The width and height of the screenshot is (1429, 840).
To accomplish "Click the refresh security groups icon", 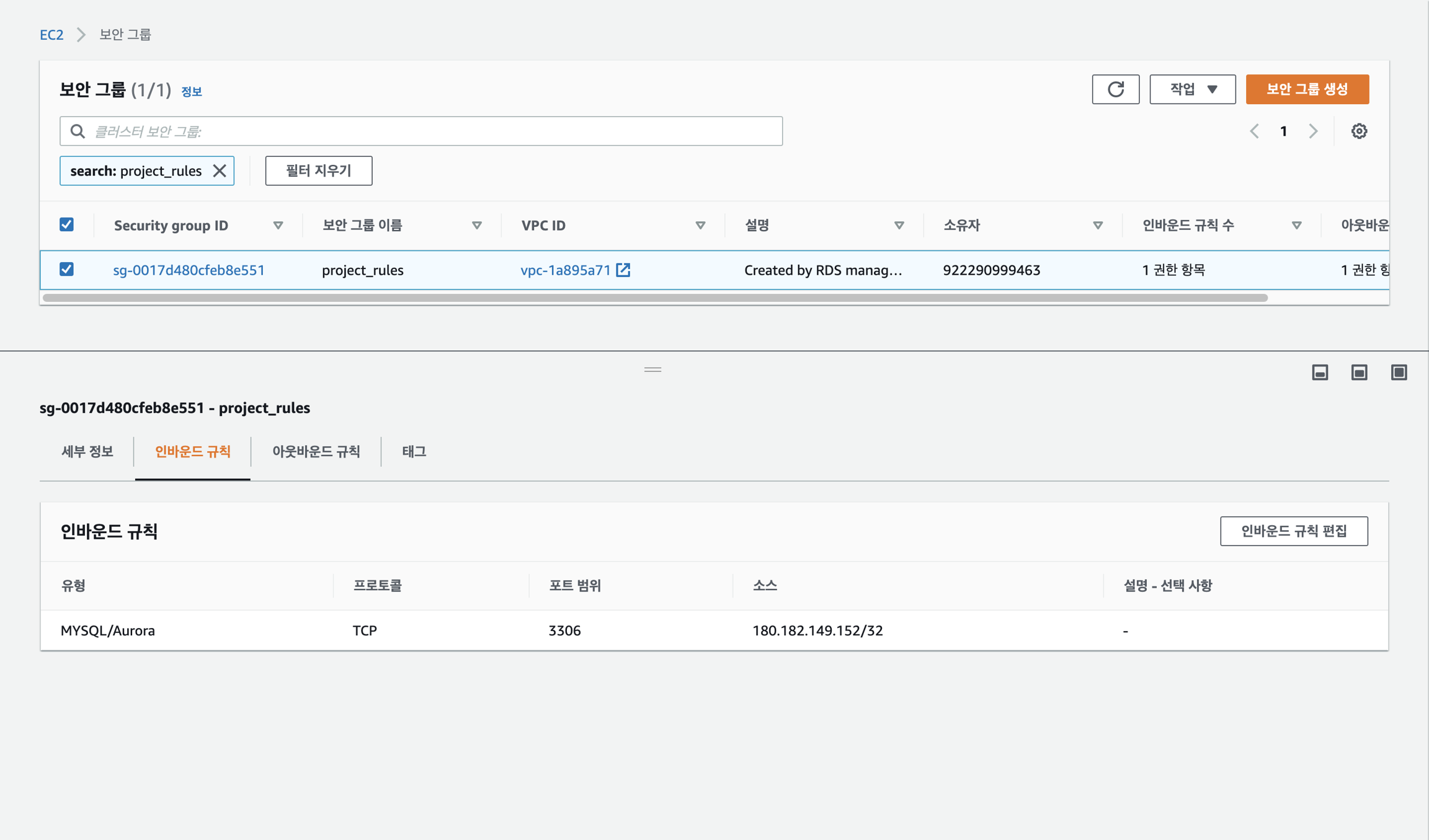I will (x=1115, y=89).
